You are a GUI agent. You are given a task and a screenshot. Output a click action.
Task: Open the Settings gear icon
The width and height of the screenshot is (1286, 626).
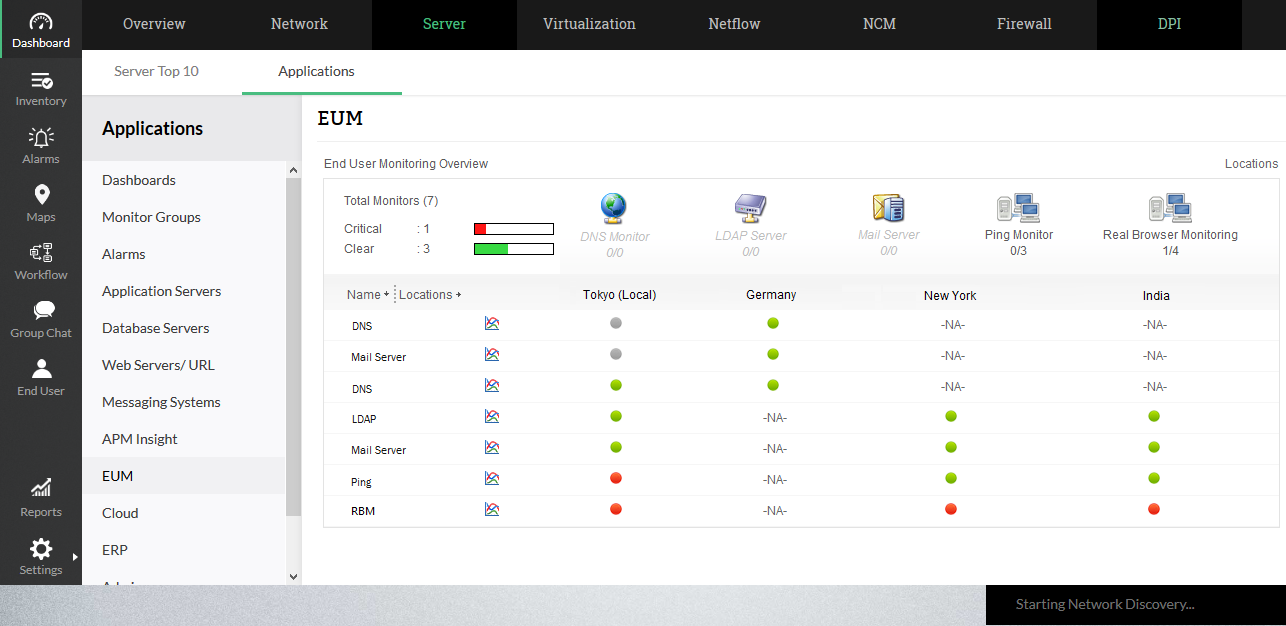coord(41,548)
